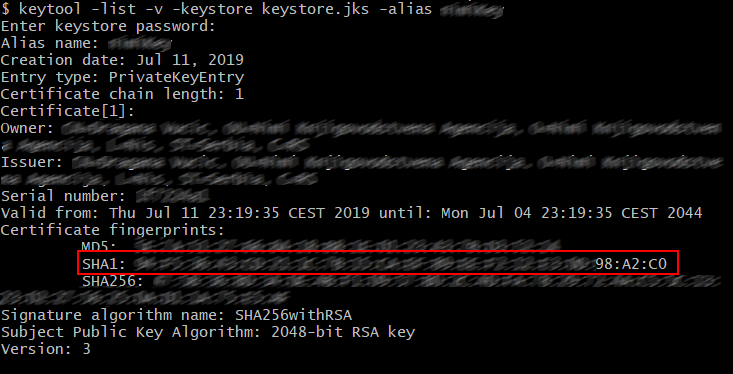
Task: Click the MD5 fingerprint label
Action: [99, 246]
